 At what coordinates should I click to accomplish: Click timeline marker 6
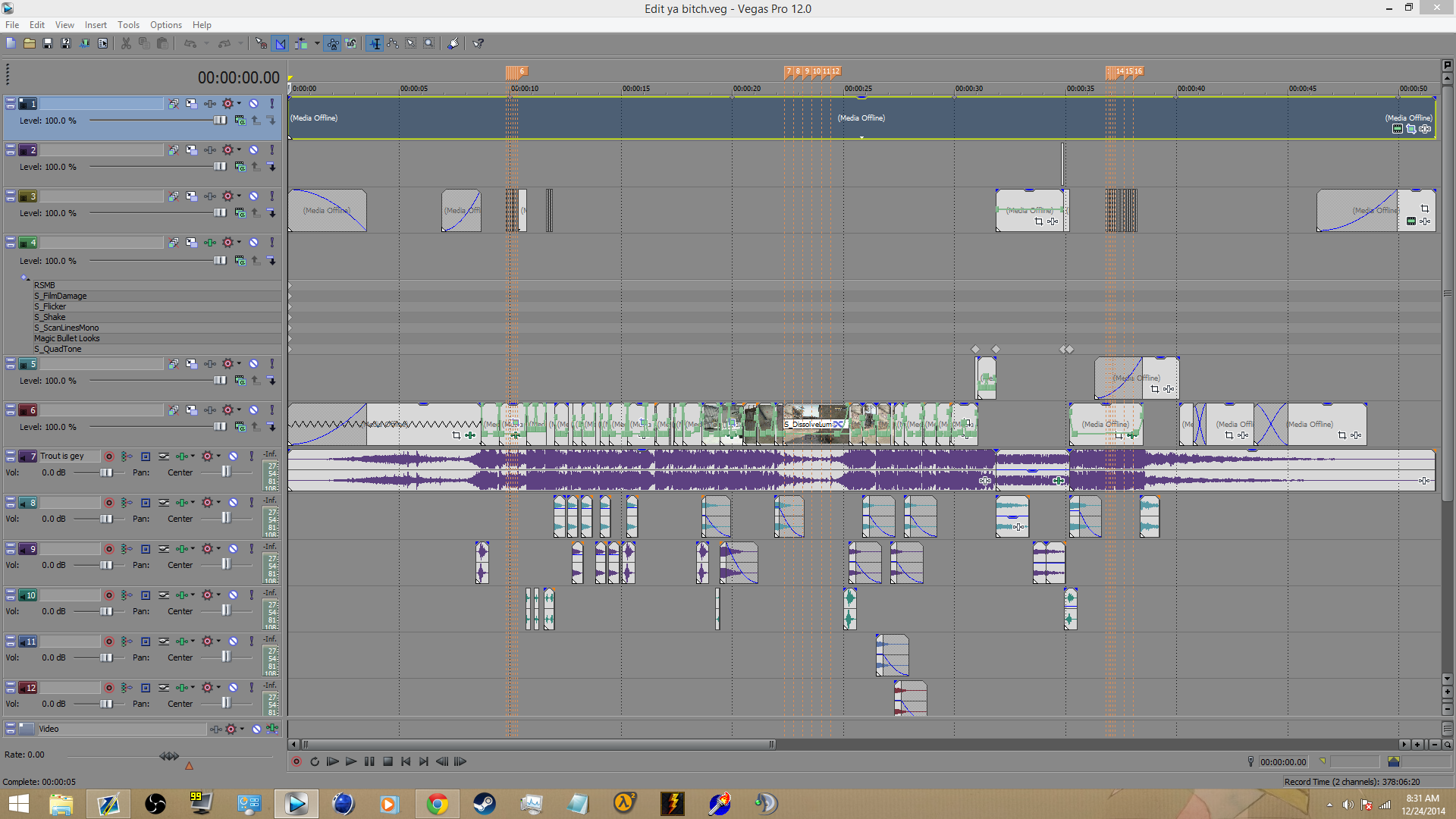(522, 71)
